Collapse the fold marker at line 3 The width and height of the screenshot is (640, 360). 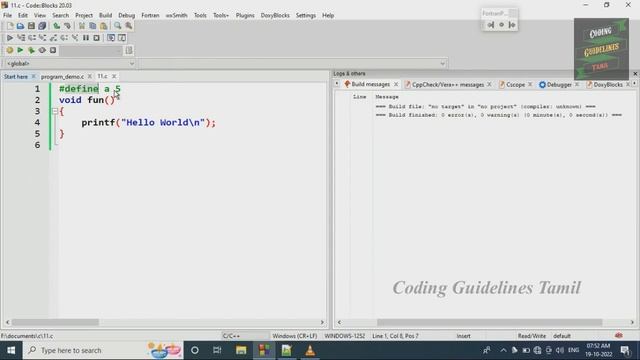point(55,111)
